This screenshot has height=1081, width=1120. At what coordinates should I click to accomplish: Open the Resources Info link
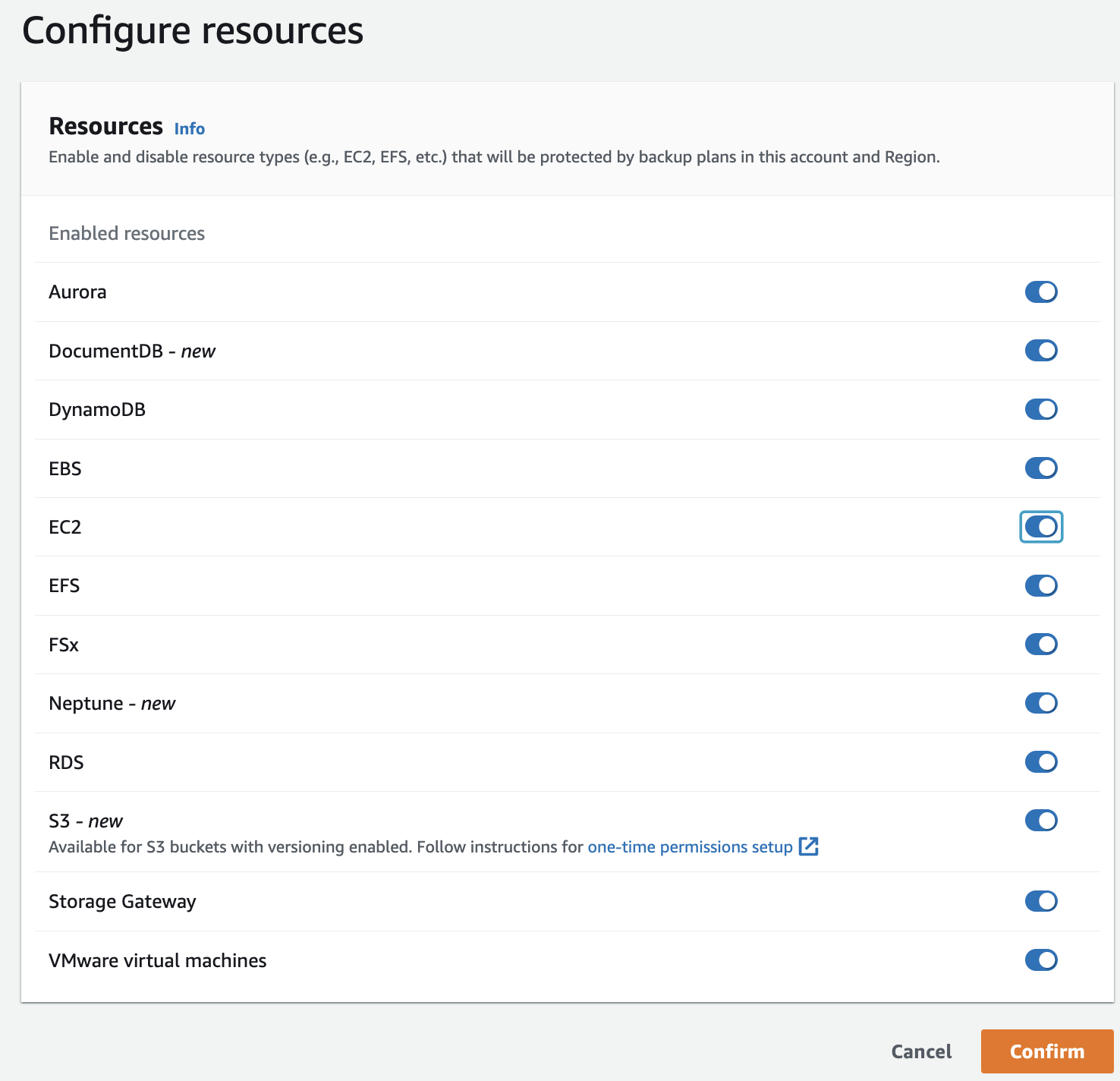[189, 128]
